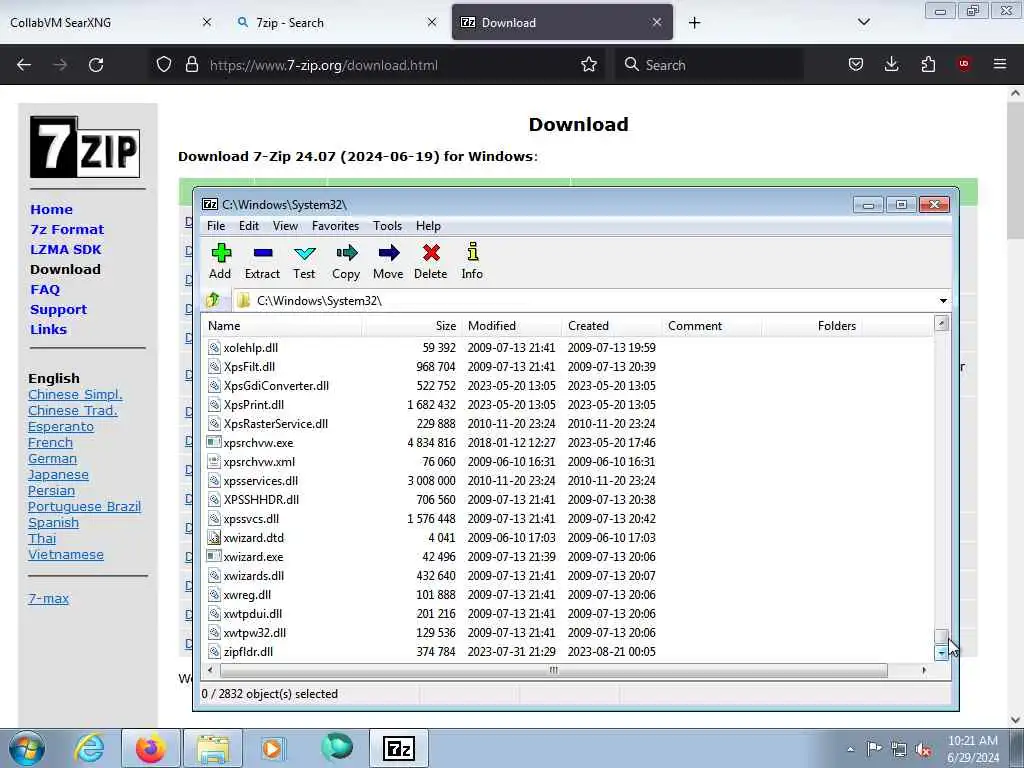1024x768 pixels.
Task: Click the 7-Zip horizontal scrollbar thumb
Action: tap(554, 670)
